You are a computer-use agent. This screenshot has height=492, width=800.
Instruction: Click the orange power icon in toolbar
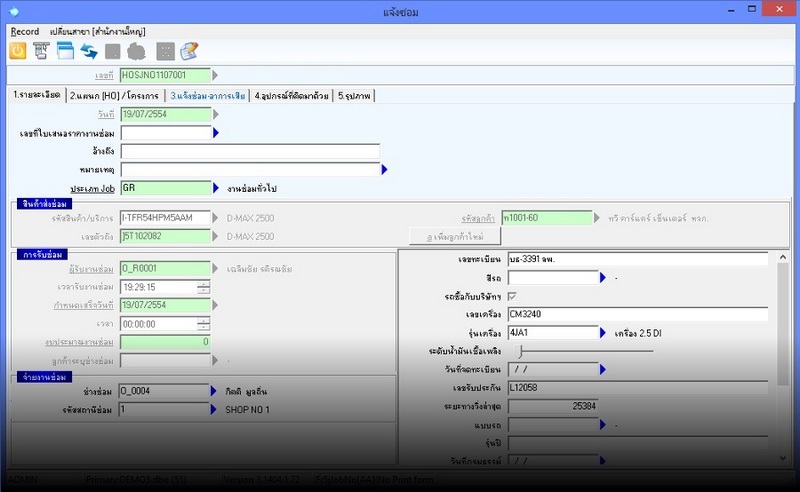tap(18, 51)
